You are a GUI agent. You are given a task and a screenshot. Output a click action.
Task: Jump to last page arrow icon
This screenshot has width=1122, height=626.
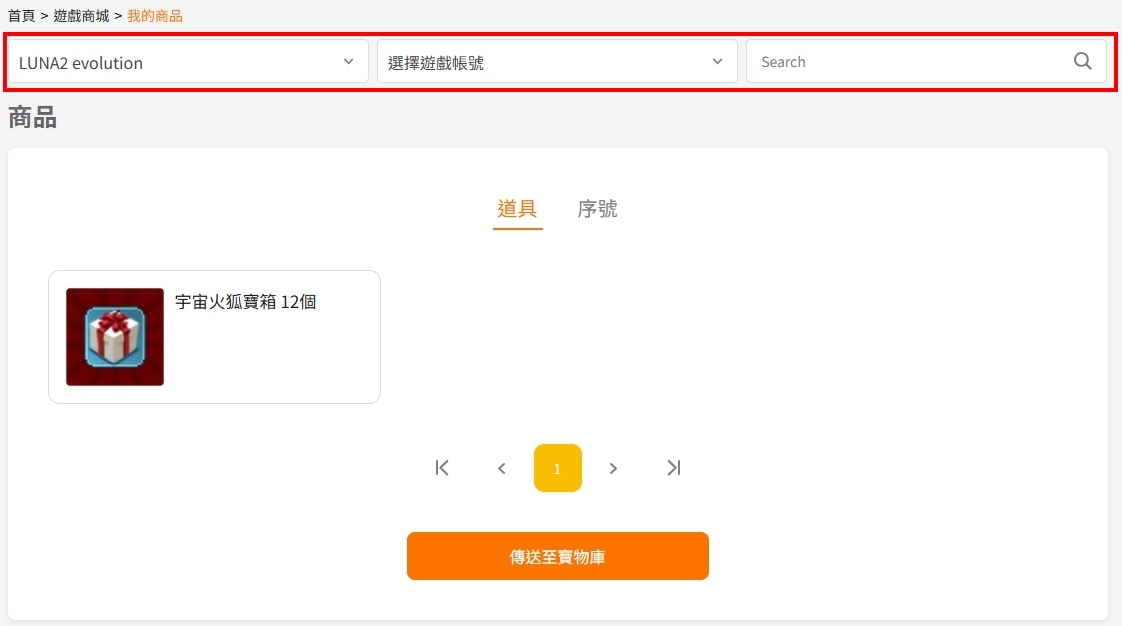point(673,468)
